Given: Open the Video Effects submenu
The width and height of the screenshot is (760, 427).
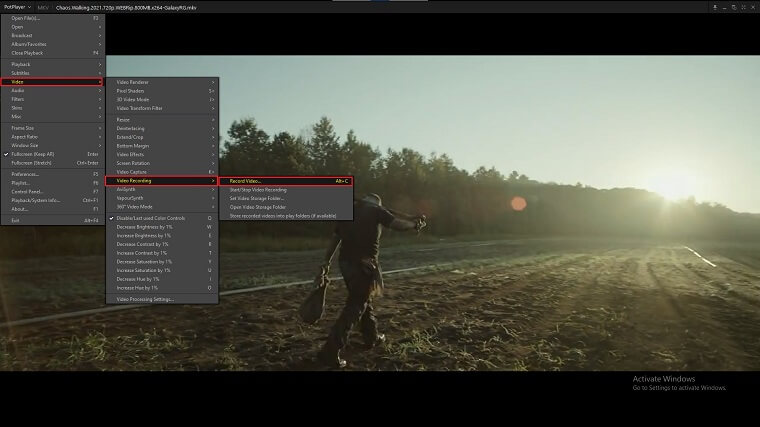Looking at the screenshot, I should 162,155.
